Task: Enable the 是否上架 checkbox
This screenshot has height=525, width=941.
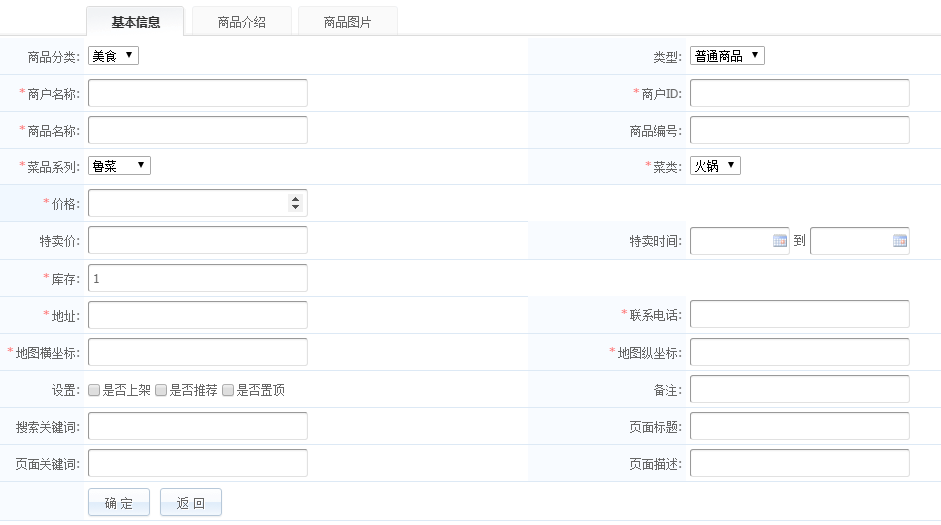Action: 94,391
